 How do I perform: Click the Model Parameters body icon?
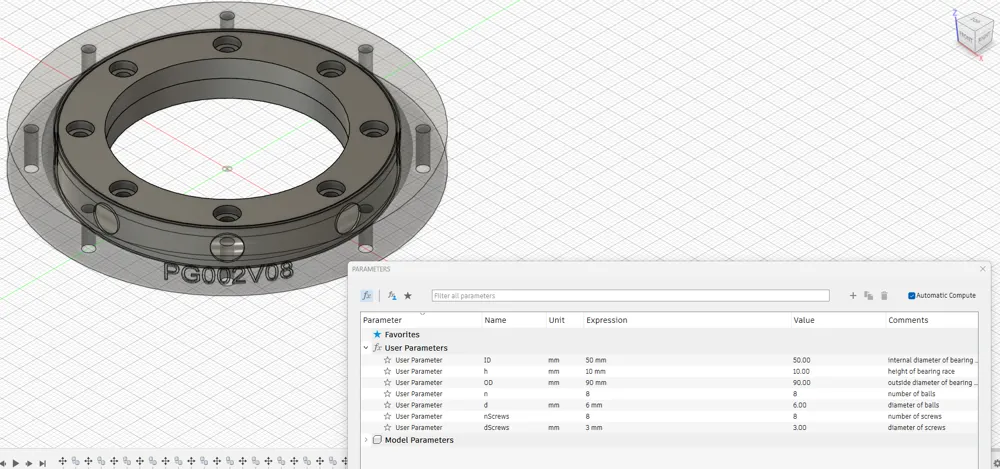coord(377,440)
